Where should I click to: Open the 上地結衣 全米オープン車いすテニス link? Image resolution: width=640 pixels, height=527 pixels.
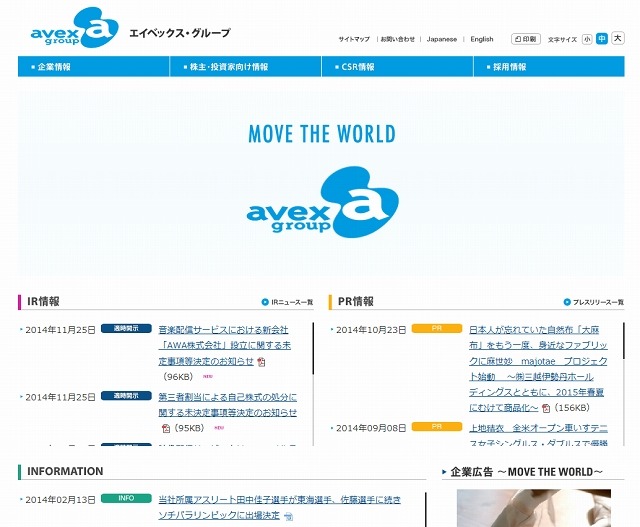click(538, 435)
